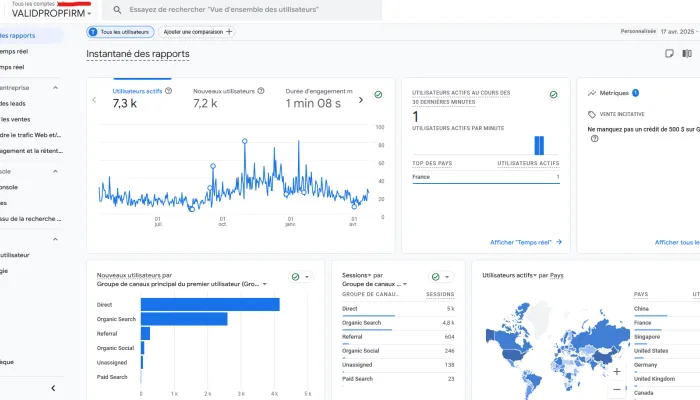Click the compare columns icon at top right
This screenshot has width=700, height=400.
(x=687, y=54)
